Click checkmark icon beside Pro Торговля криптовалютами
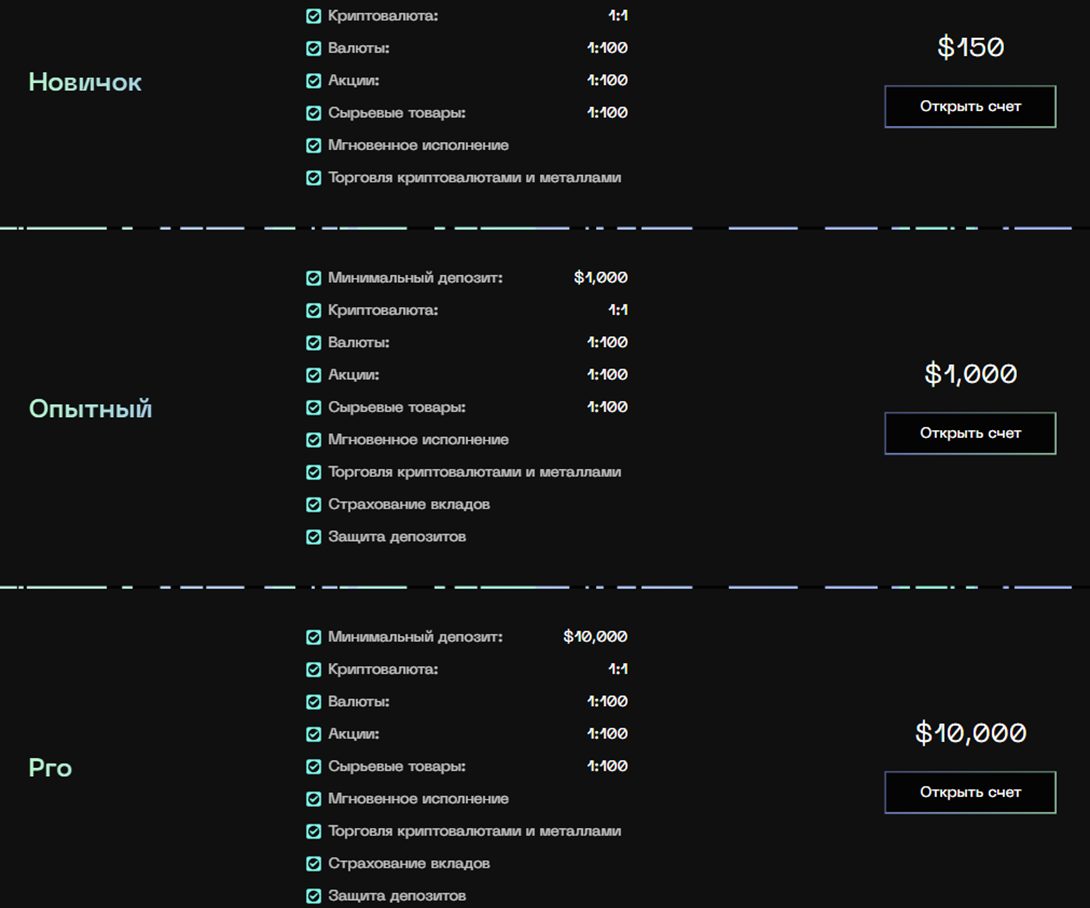 tap(314, 832)
